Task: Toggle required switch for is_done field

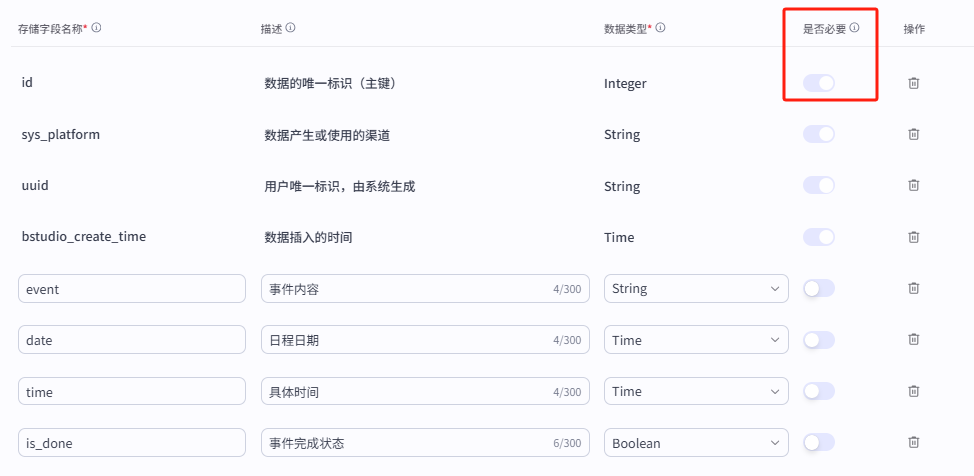Action: pyautogui.click(x=818, y=442)
